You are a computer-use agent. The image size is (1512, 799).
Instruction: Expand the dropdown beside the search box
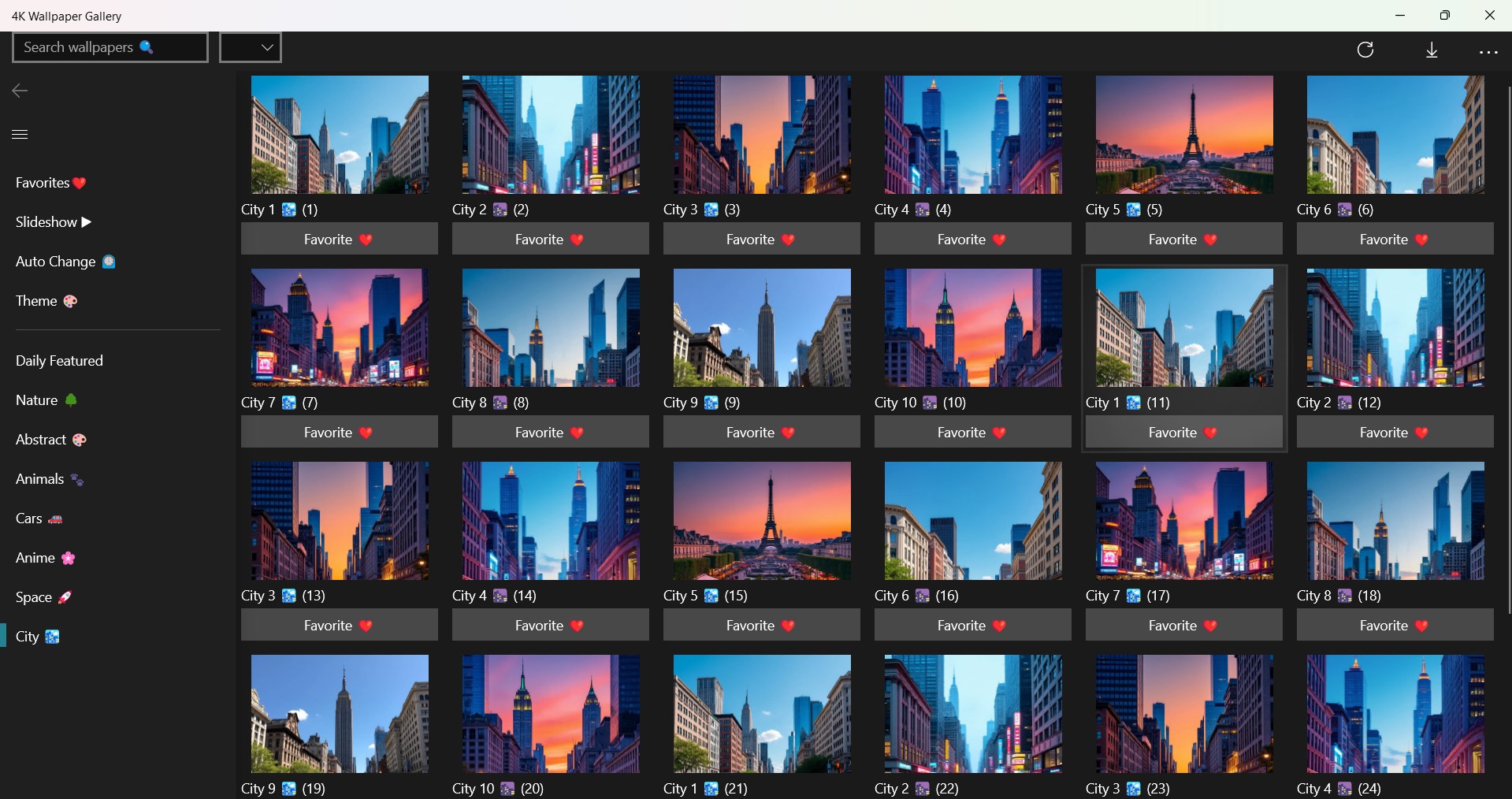(251, 47)
